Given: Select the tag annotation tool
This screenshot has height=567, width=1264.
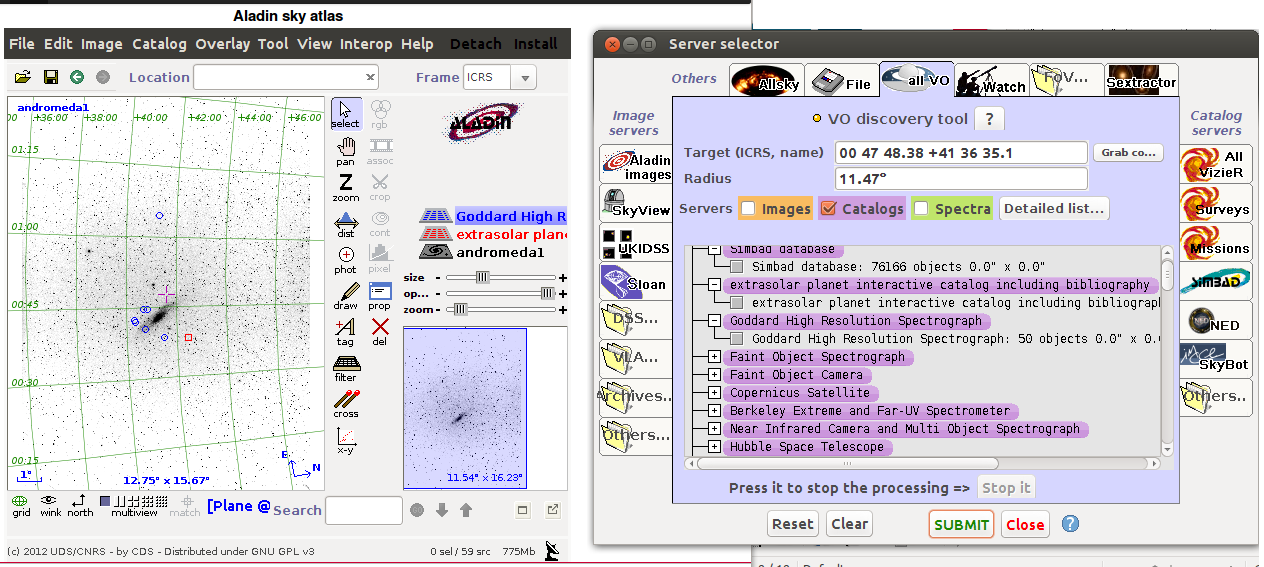Looking at the screenshot, I should click(x=346, y=332).
